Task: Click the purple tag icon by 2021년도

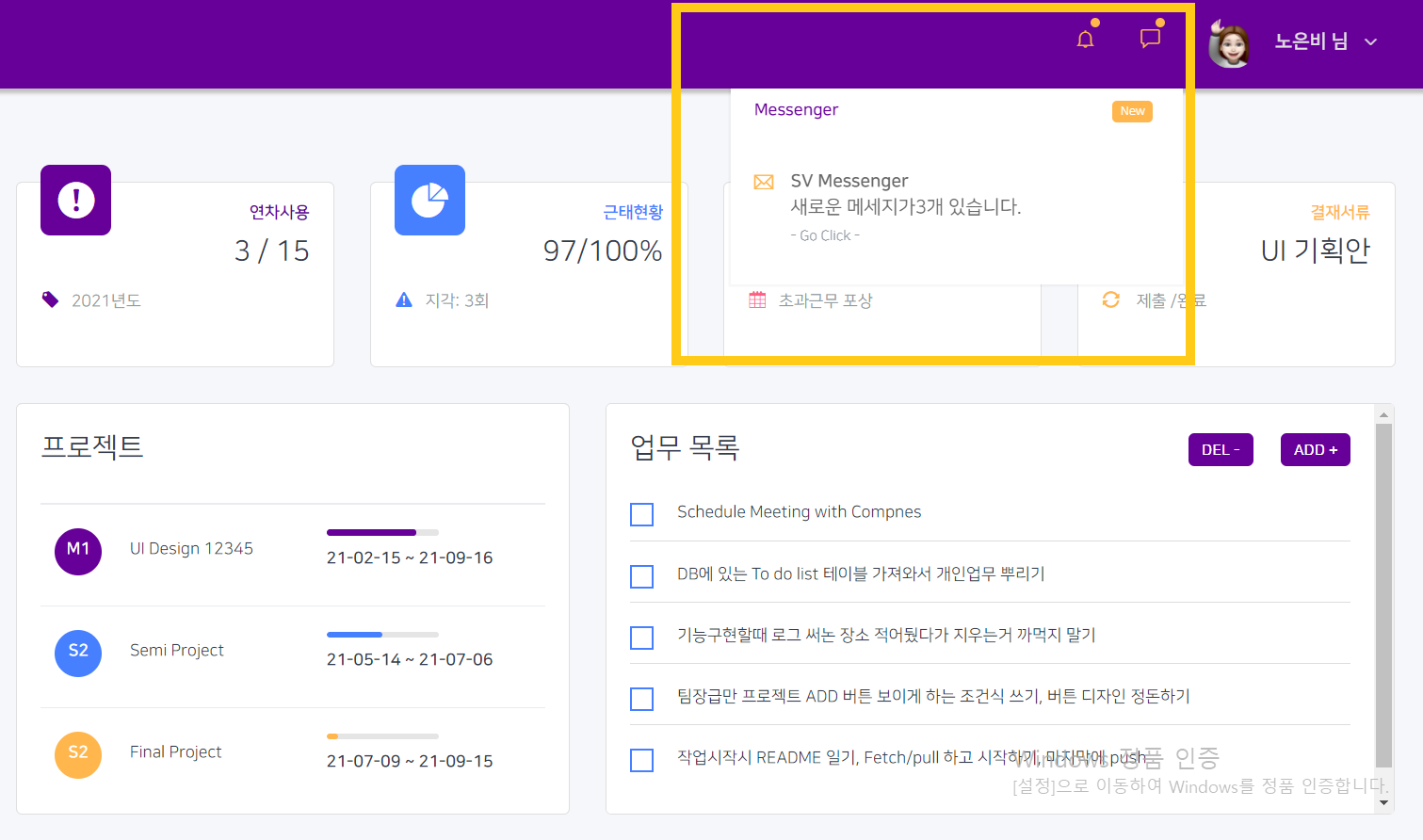Action: click(x=51, y=299)
